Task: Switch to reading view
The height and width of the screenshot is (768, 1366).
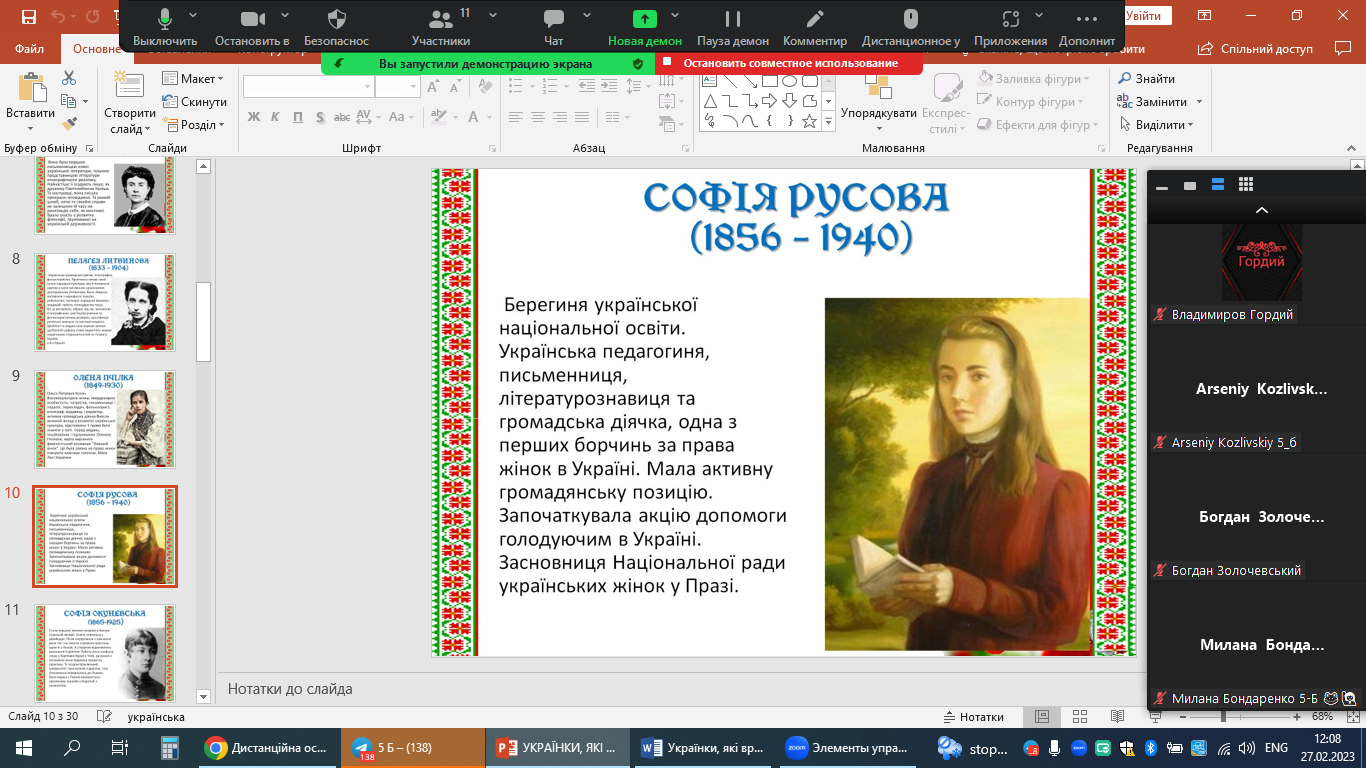Action: (1116, 717)
